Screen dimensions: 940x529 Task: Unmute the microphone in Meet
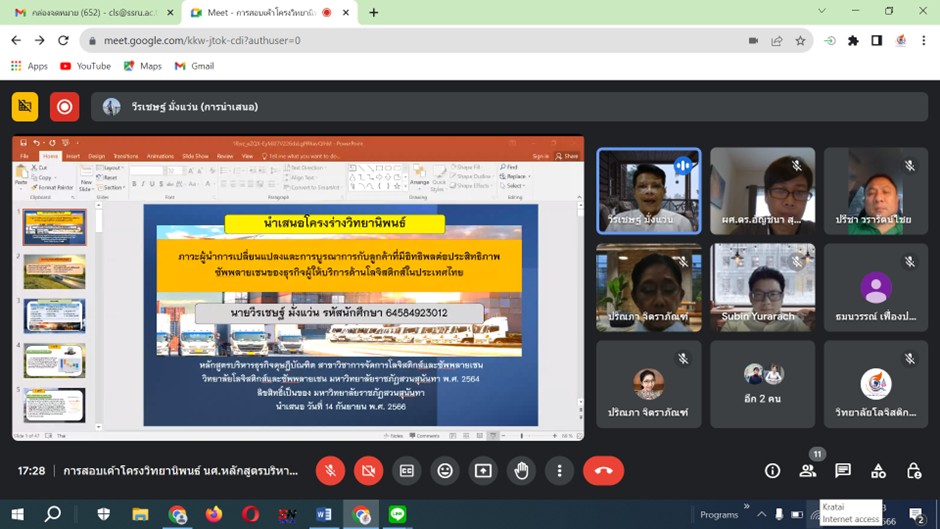(330, 471)
